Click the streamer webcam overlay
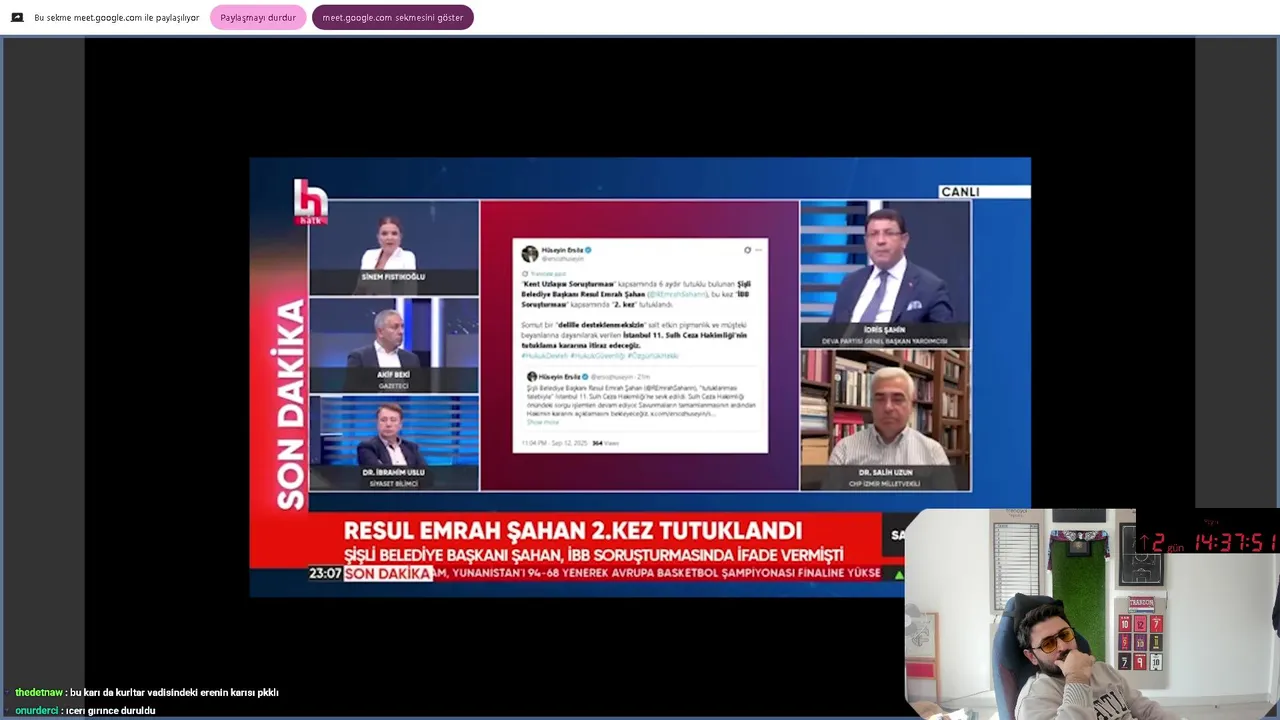The image size is (1280, 720). coord(1092,614)
